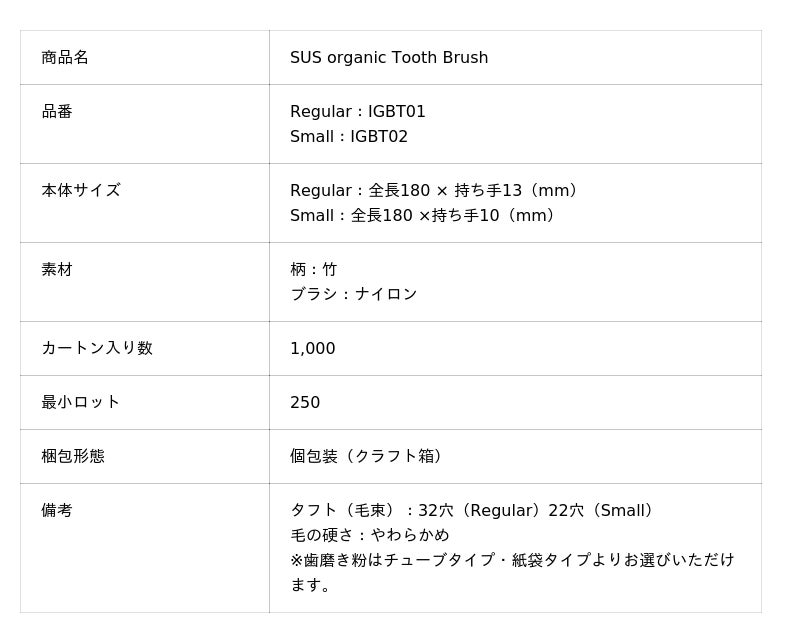Click the 本体サイズ row label
Screen dimensions: 800x643
[81, 191]
